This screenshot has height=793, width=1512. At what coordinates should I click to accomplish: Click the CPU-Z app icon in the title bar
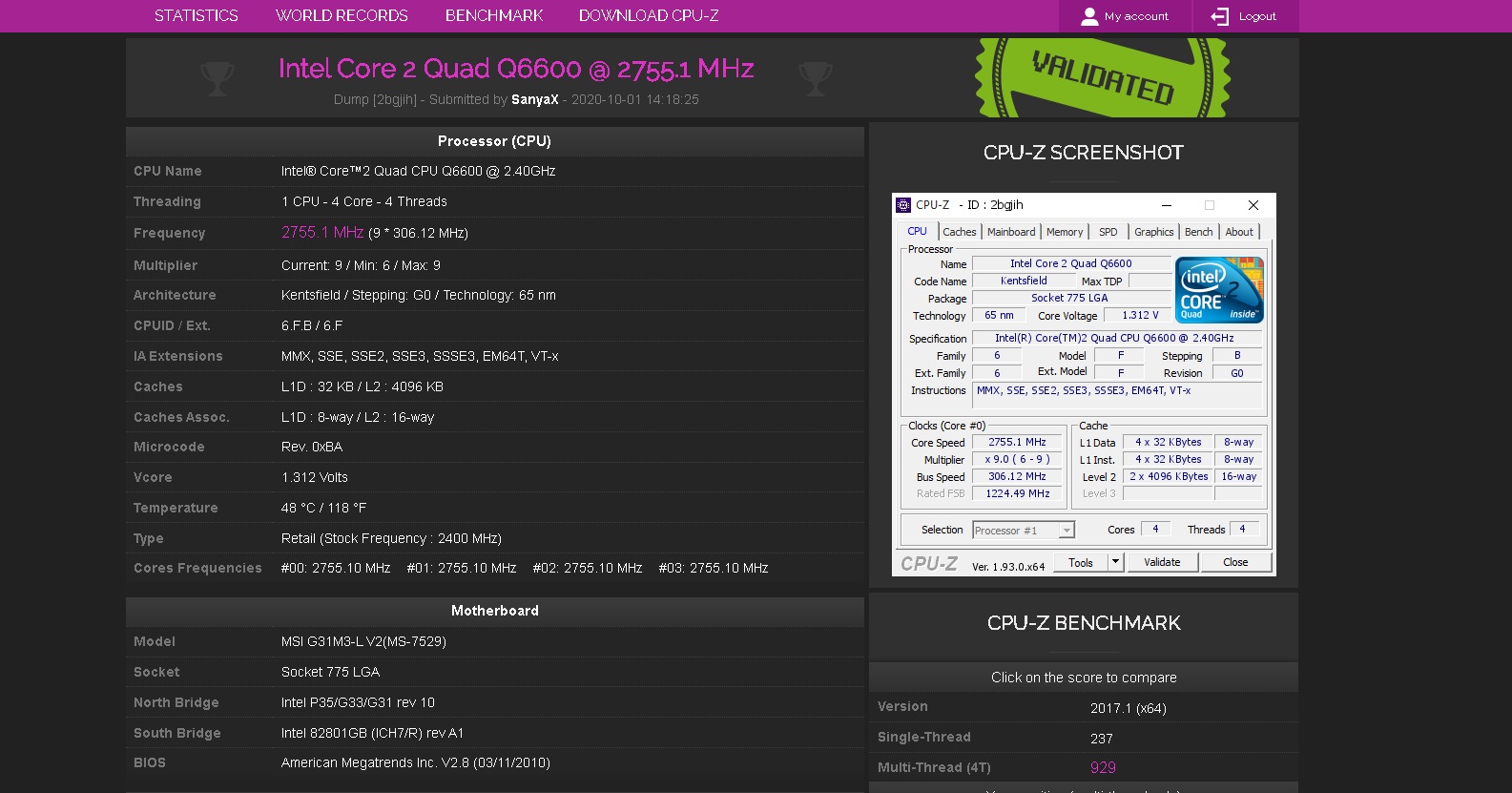pos(903,205)
